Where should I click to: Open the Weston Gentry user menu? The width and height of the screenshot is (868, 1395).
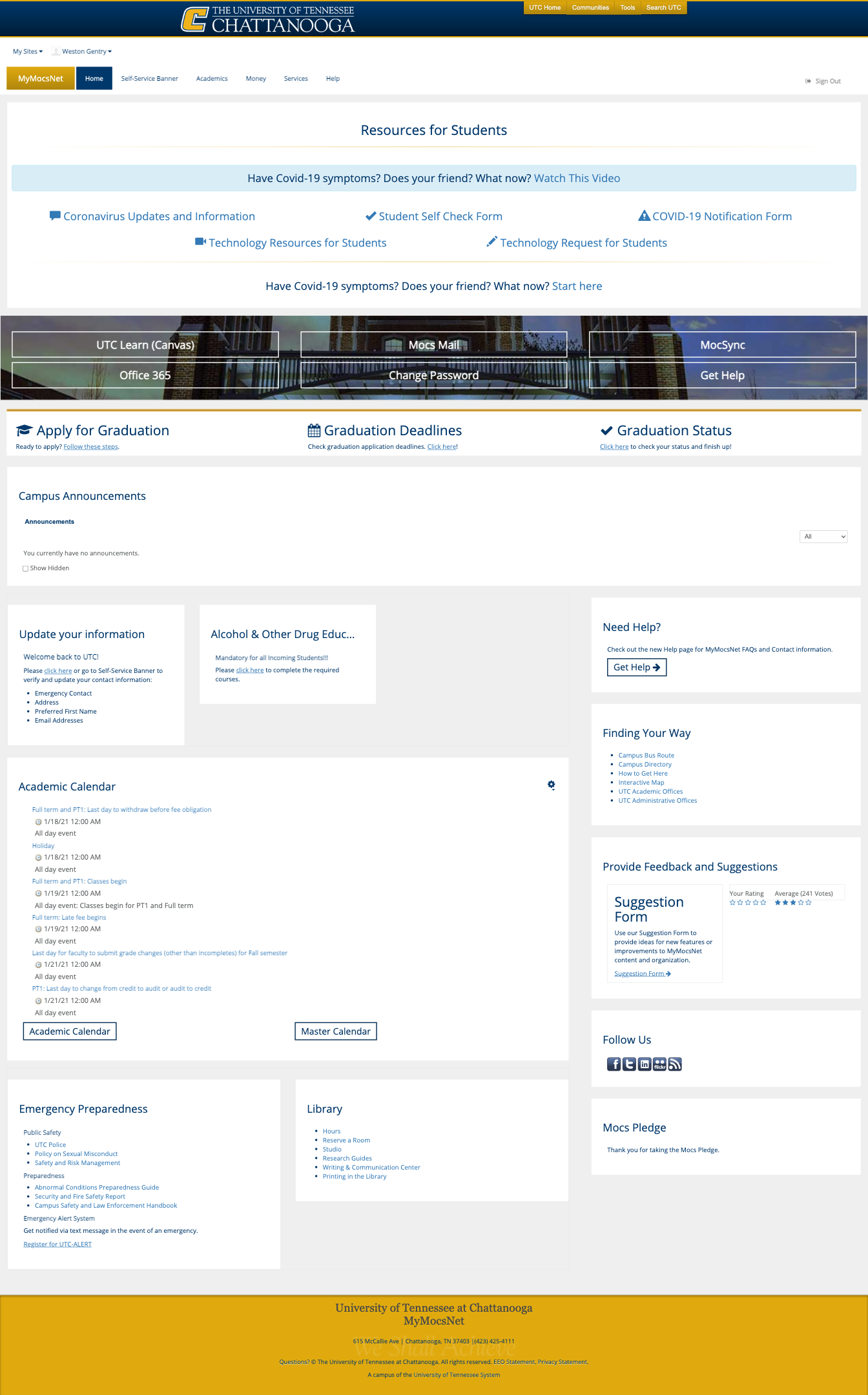[87, 51]
